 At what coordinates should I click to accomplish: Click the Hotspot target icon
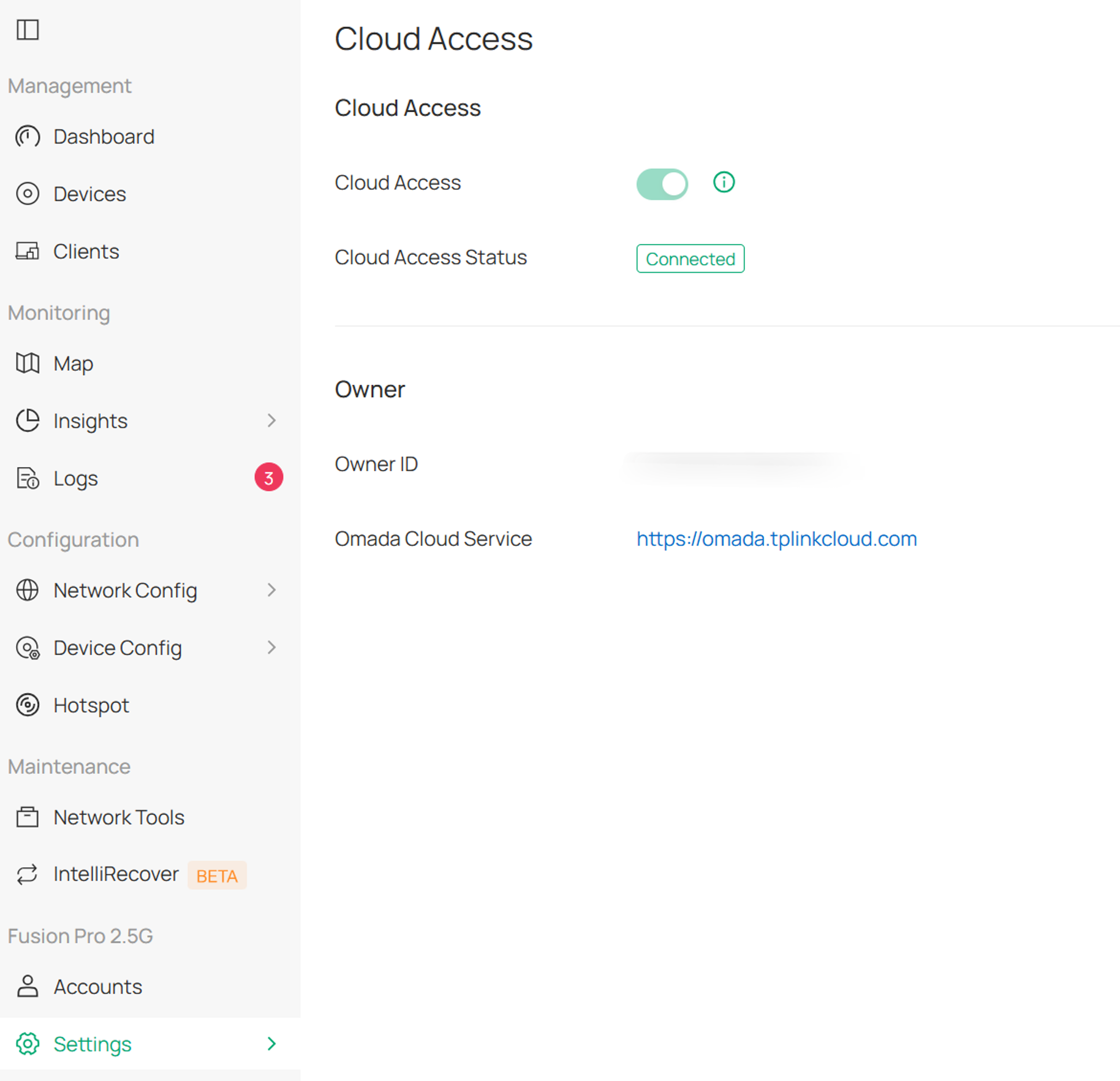tap(28, 705)
